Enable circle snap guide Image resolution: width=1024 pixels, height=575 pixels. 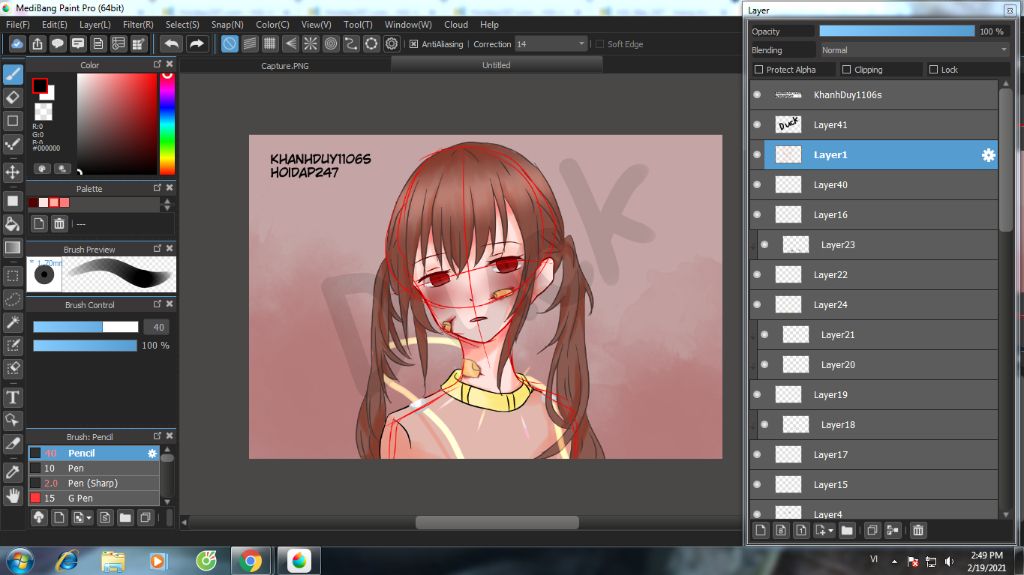[331, 44]
